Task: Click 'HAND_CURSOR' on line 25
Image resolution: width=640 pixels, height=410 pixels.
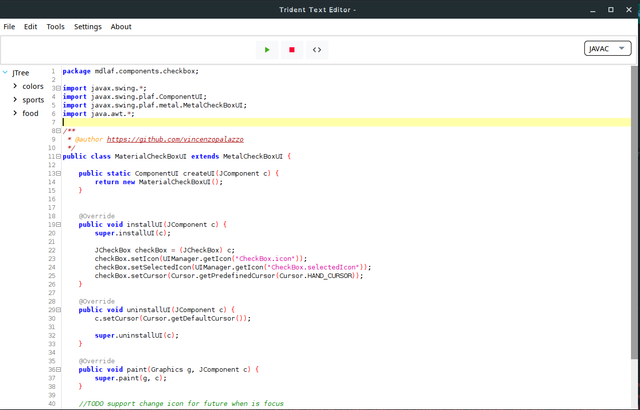Action: (329, 276)
